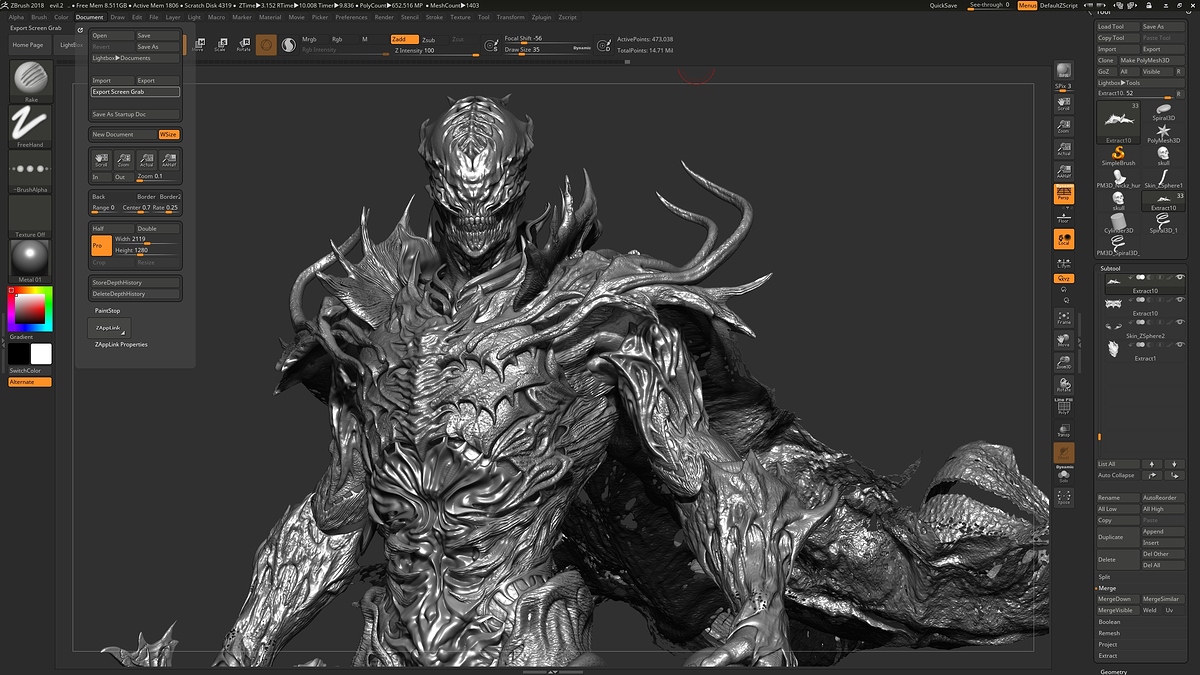Click the Z Intensity slider
The image size is (1200, 675).
click(434, 50)
